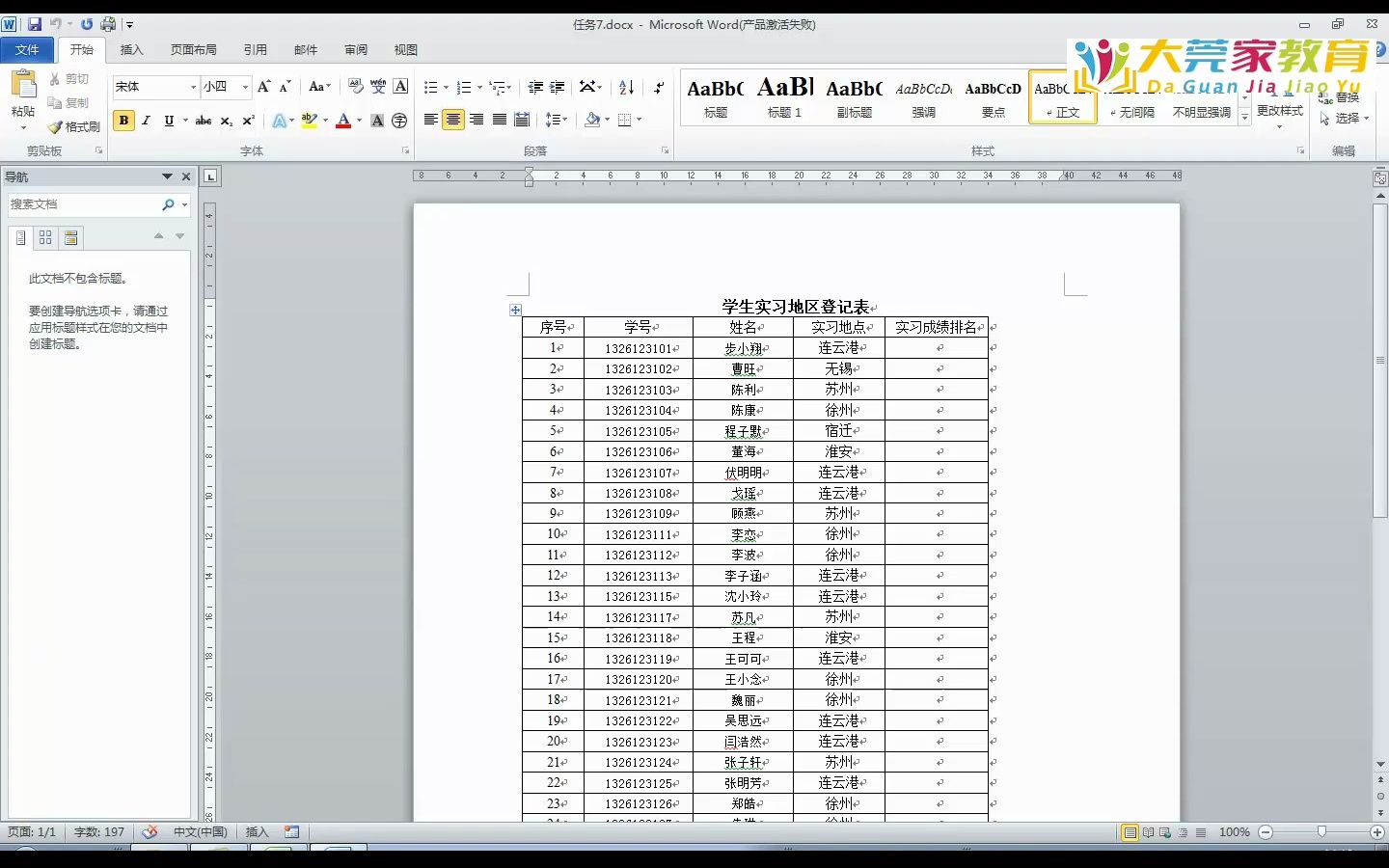This screenshot has width=1389, height=868.
Task: Switch to 视图 (View) tab
Action: point(406,49)
